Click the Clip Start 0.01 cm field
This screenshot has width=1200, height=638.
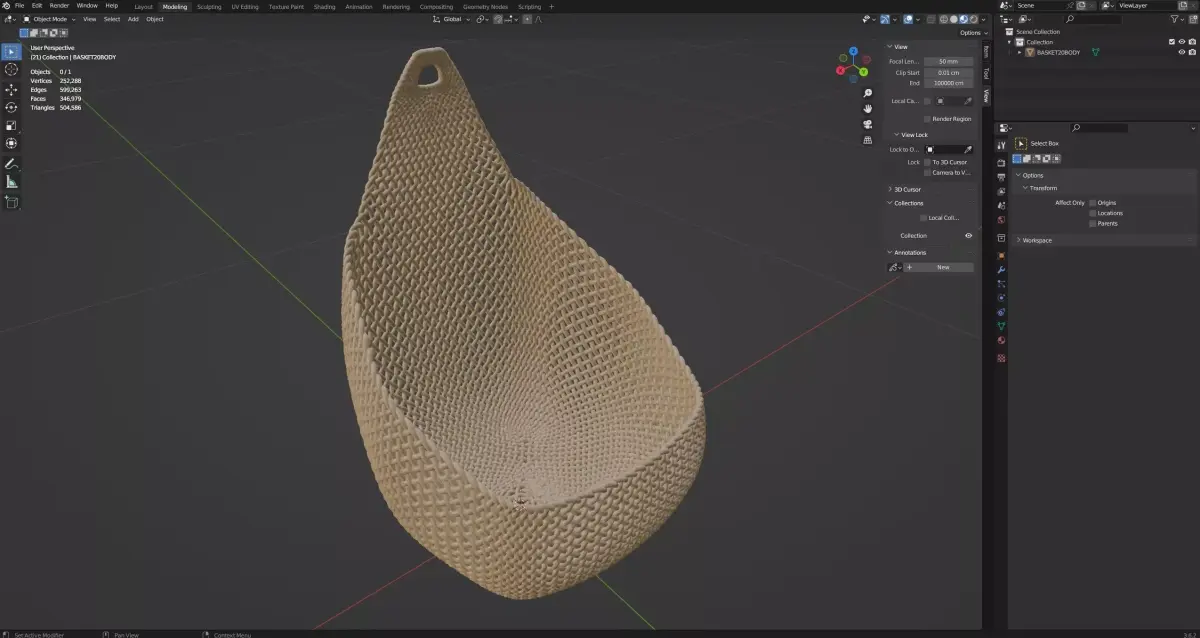(948, 72)
